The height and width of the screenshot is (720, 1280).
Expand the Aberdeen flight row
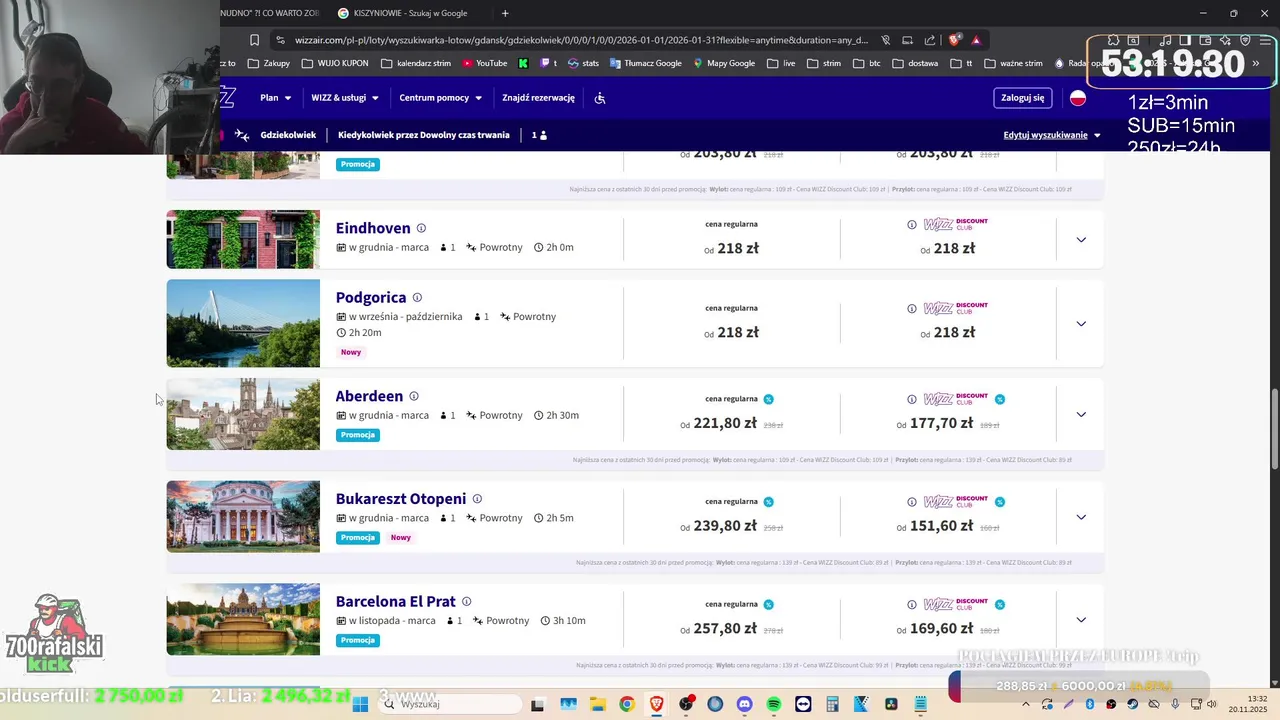1081,415
